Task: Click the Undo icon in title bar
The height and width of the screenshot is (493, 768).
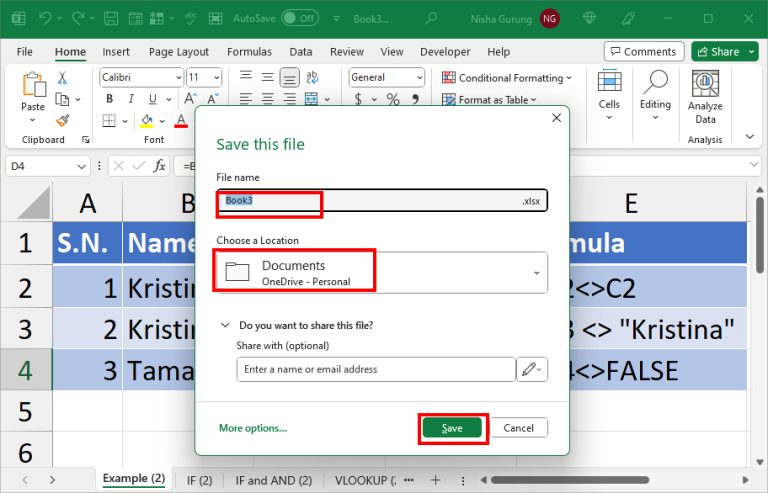Action: pos(45,19)
